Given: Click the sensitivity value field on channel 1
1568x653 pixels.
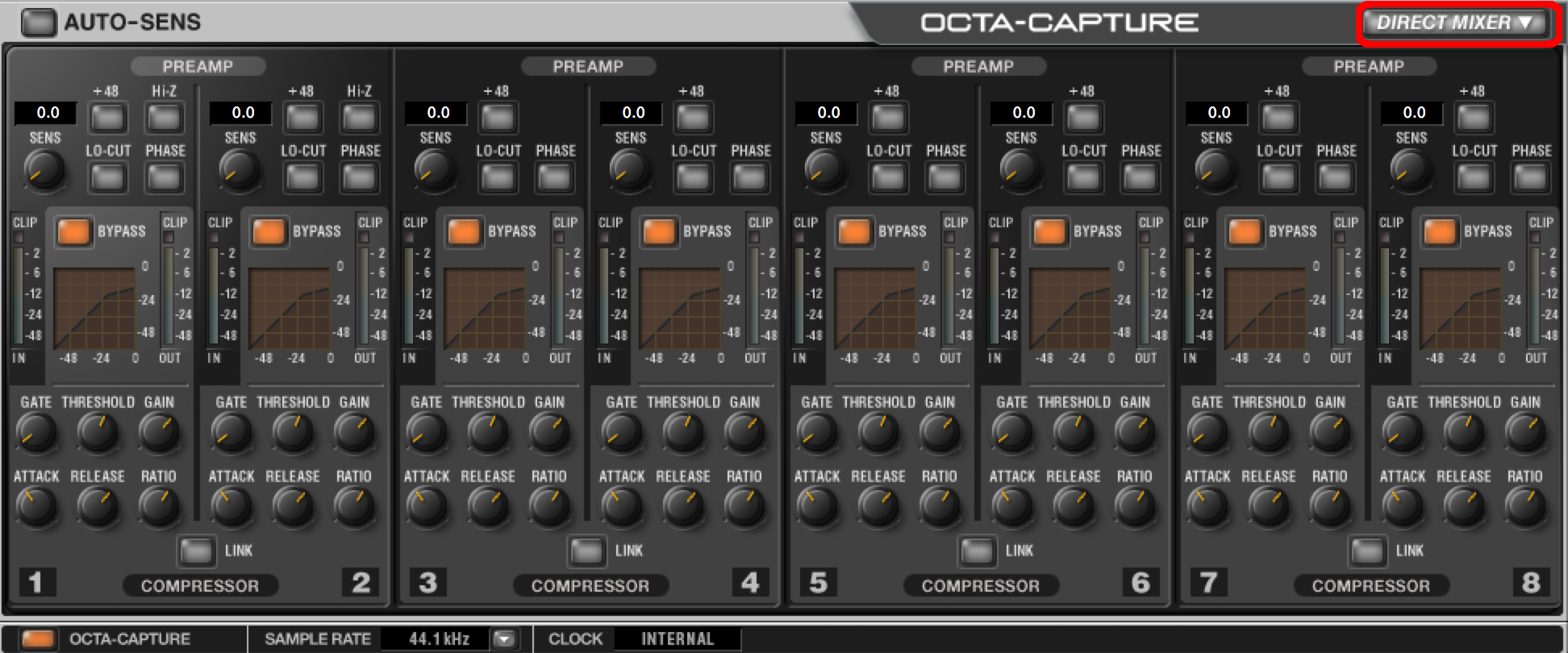Looking at the screenshot, I should 46,113.
